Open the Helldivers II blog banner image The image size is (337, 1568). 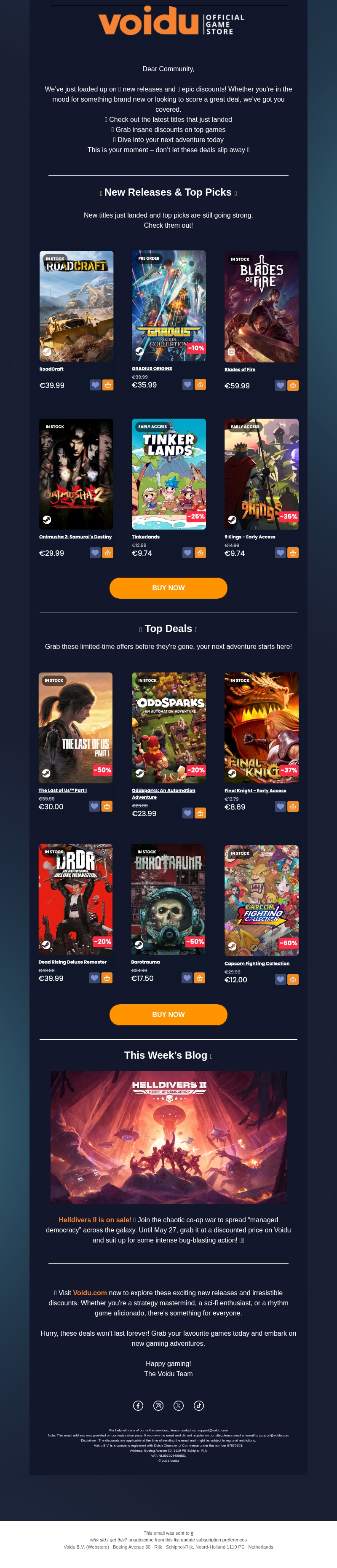click(x=168, y=1137)
